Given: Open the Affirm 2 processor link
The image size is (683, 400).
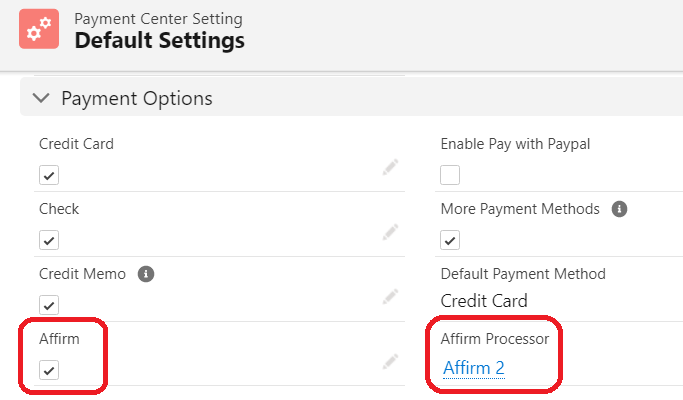Looking at the screenshot, I should [474, 369].
